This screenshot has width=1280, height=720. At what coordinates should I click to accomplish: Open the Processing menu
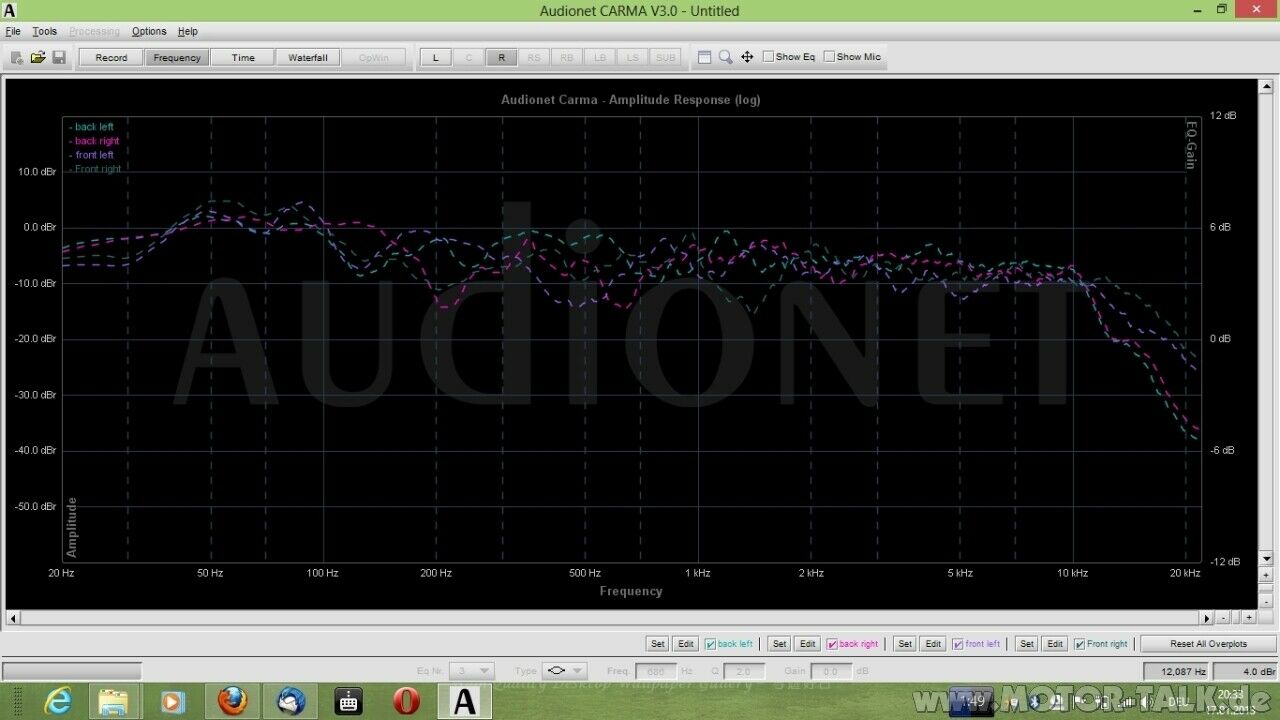tap(94, 31)
